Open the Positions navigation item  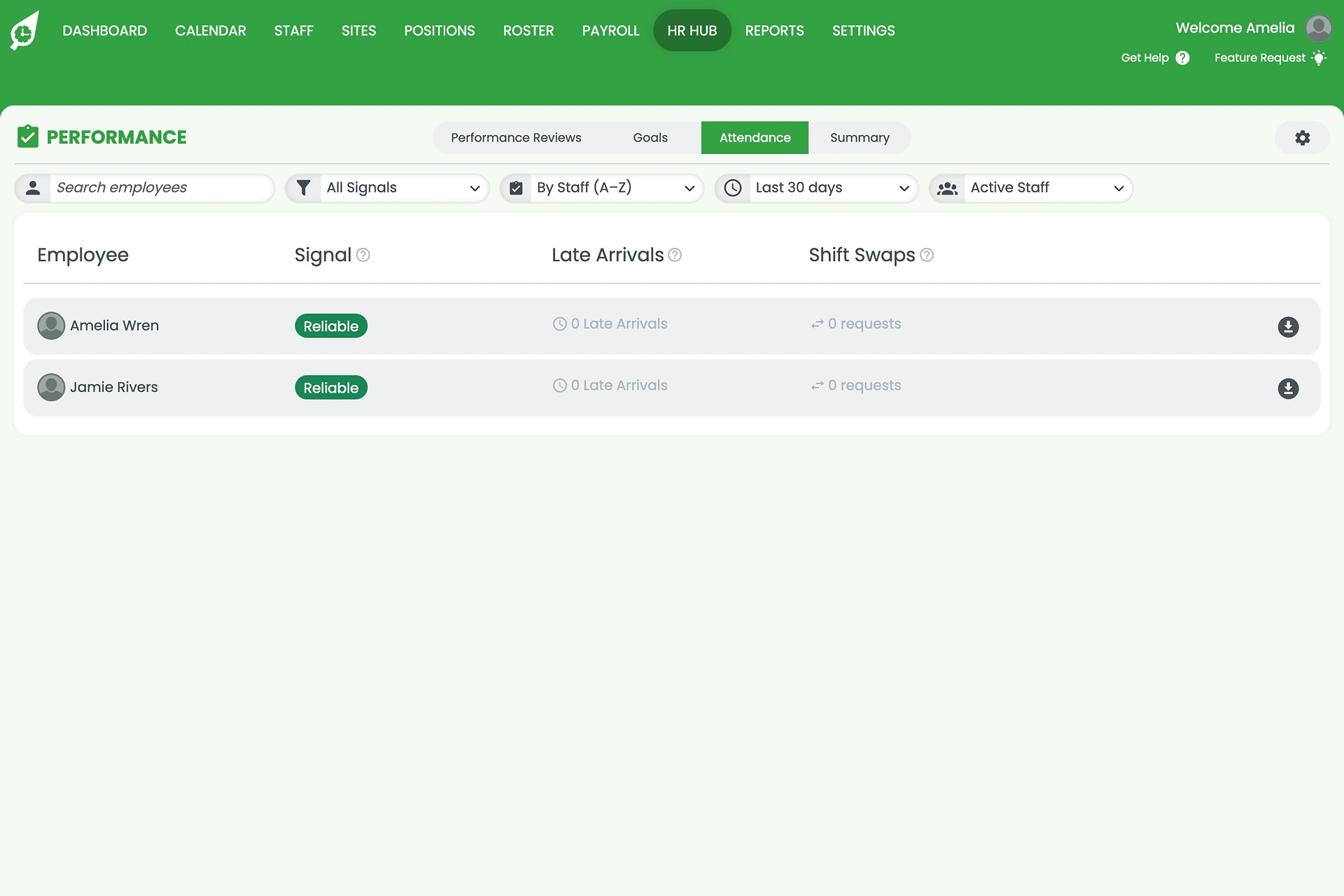coord(440,31)
